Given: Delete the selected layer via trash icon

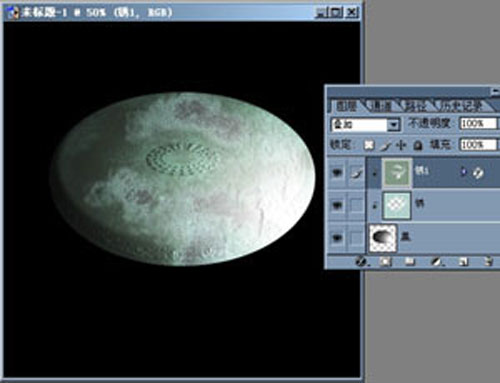Looking at the screenshot, I should [488, 262].
